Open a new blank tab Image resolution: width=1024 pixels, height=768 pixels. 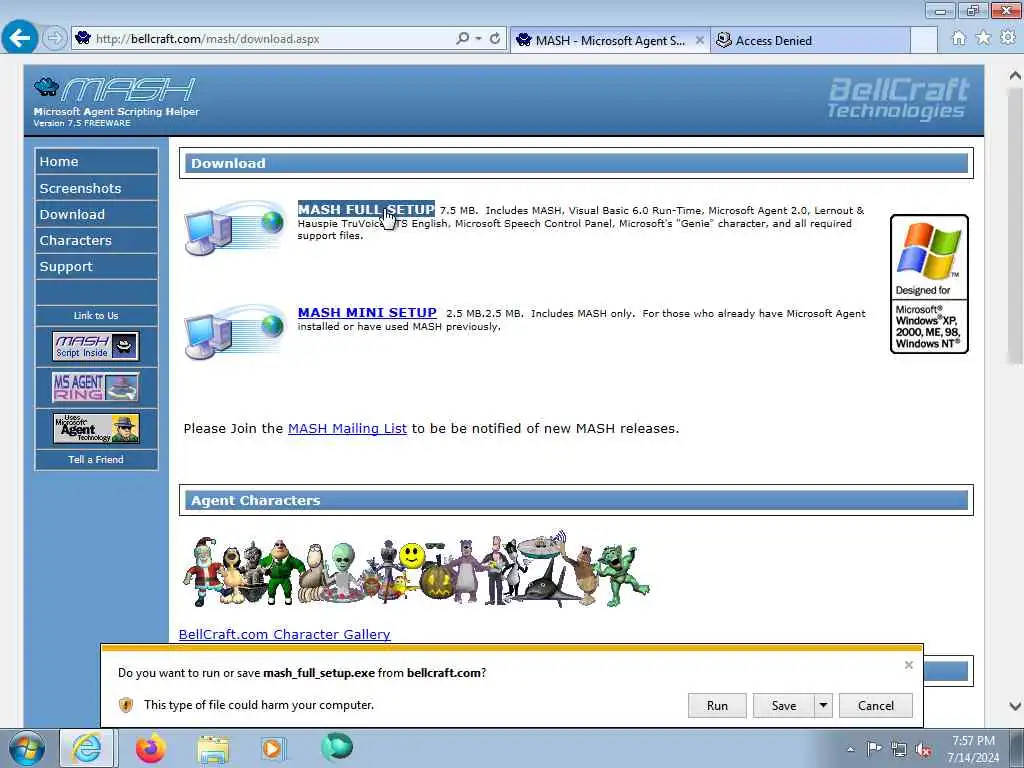[923, 40]
